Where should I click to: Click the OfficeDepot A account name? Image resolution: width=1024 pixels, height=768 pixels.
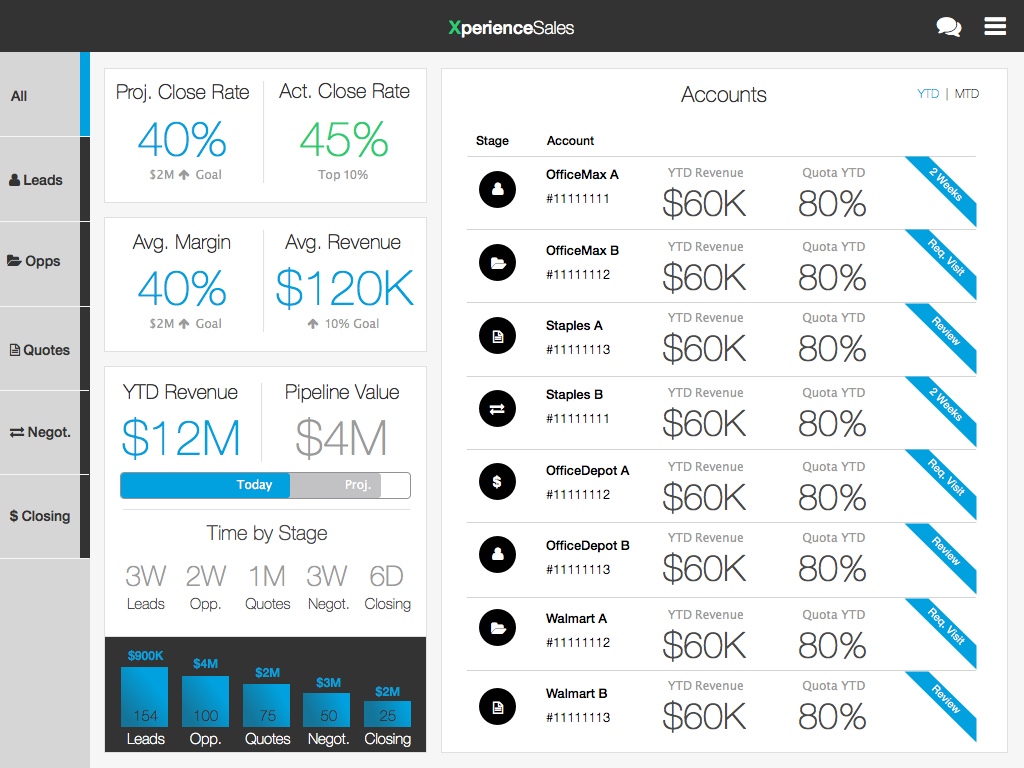click(587, 470)
